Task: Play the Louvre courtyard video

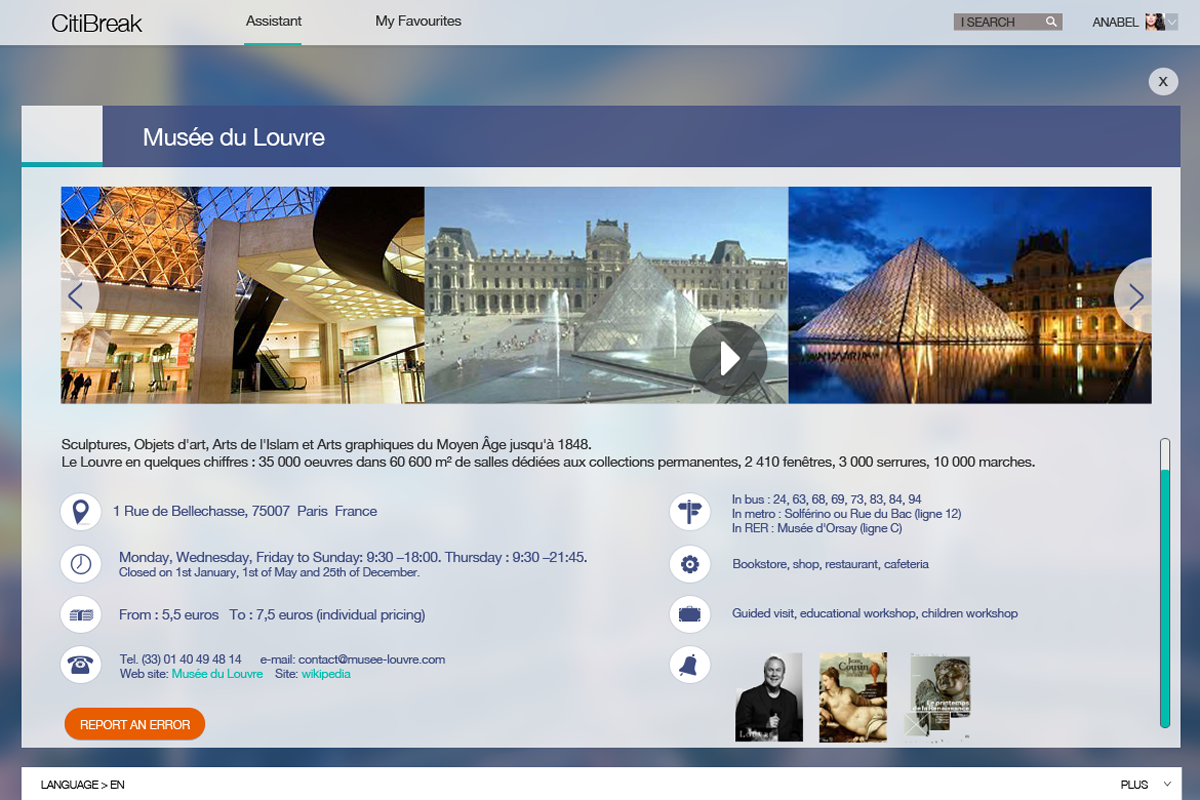Action: pos(728,358)
